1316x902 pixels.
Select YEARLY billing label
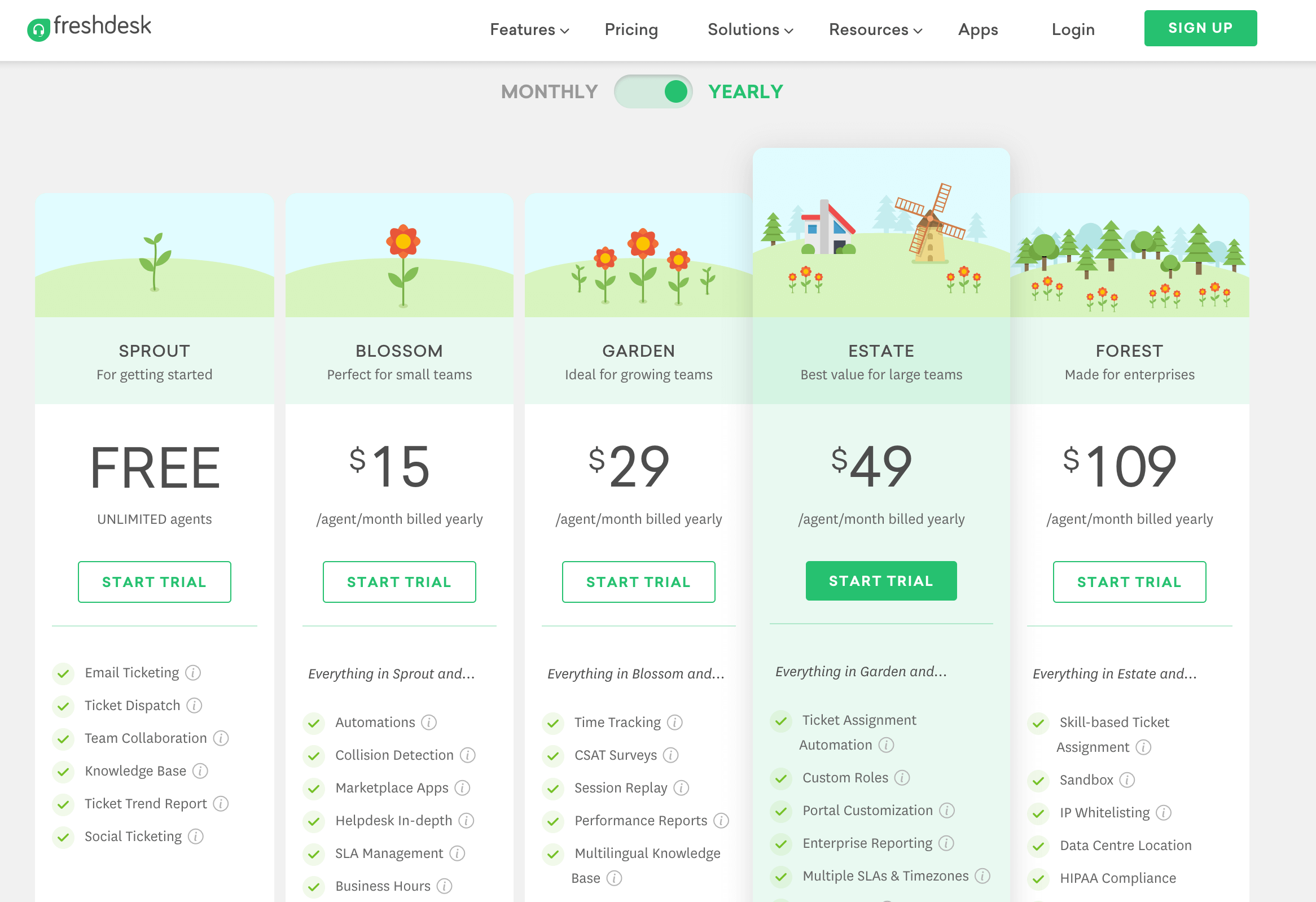pyautogui.click(x=746, y=92)
